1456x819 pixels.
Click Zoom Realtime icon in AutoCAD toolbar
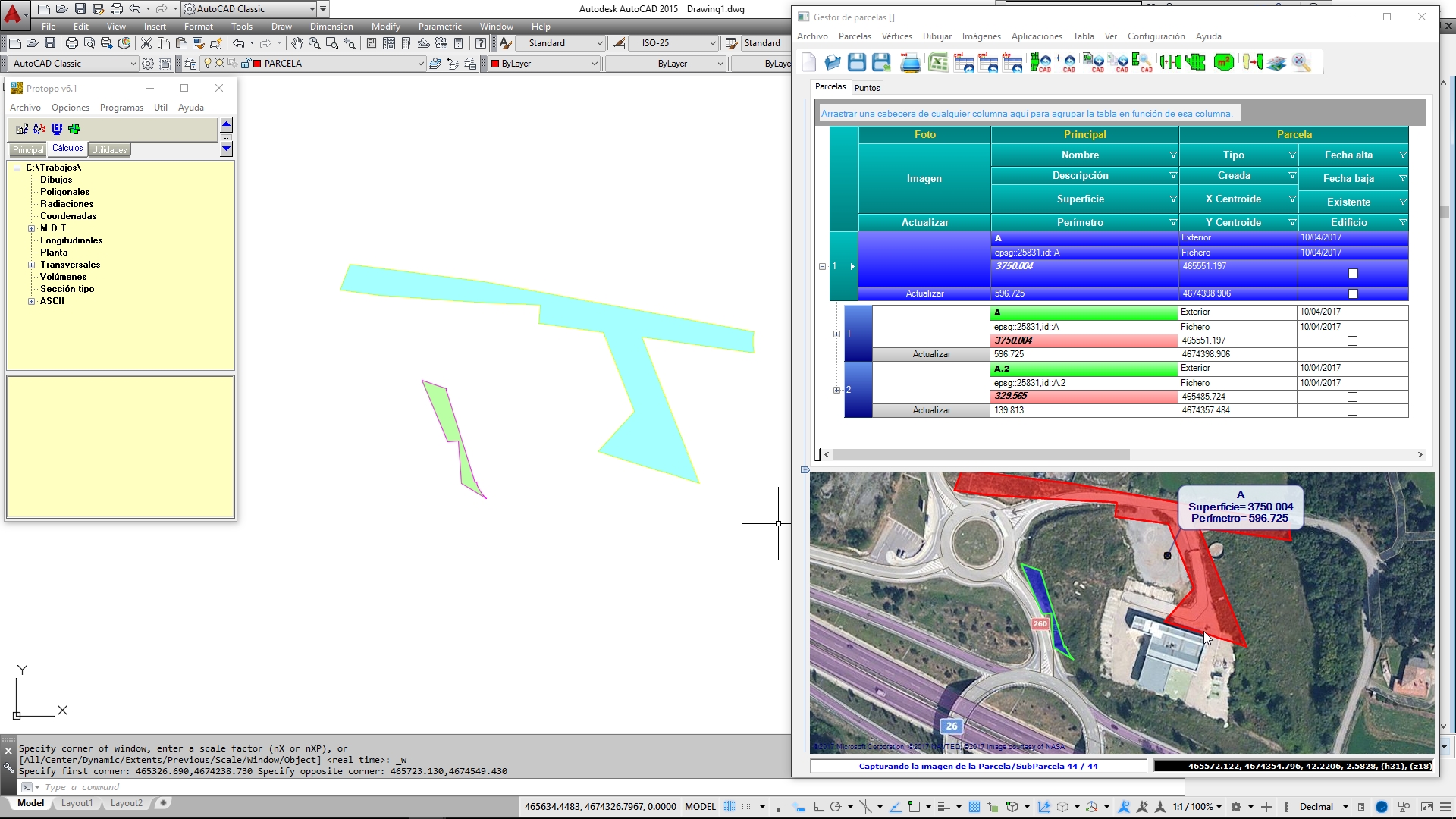[315, 43]
